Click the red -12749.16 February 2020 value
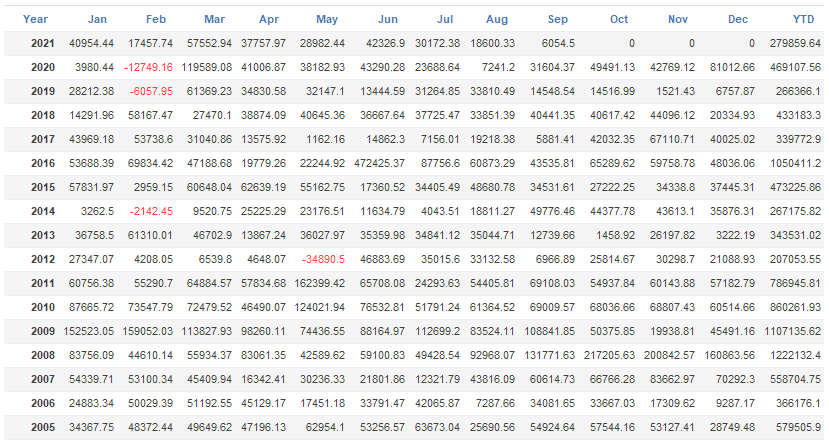 coord(145,67)
